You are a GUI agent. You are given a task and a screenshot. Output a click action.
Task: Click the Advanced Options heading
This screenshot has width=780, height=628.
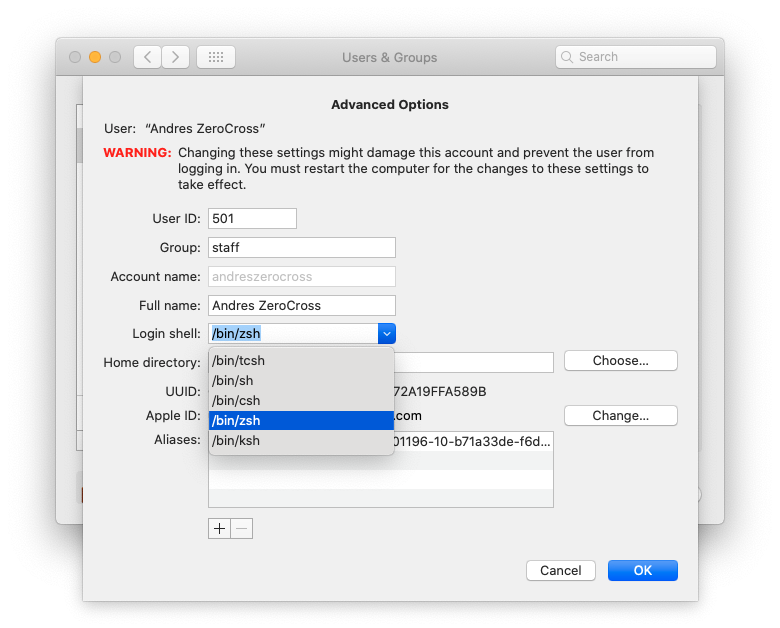390,105
